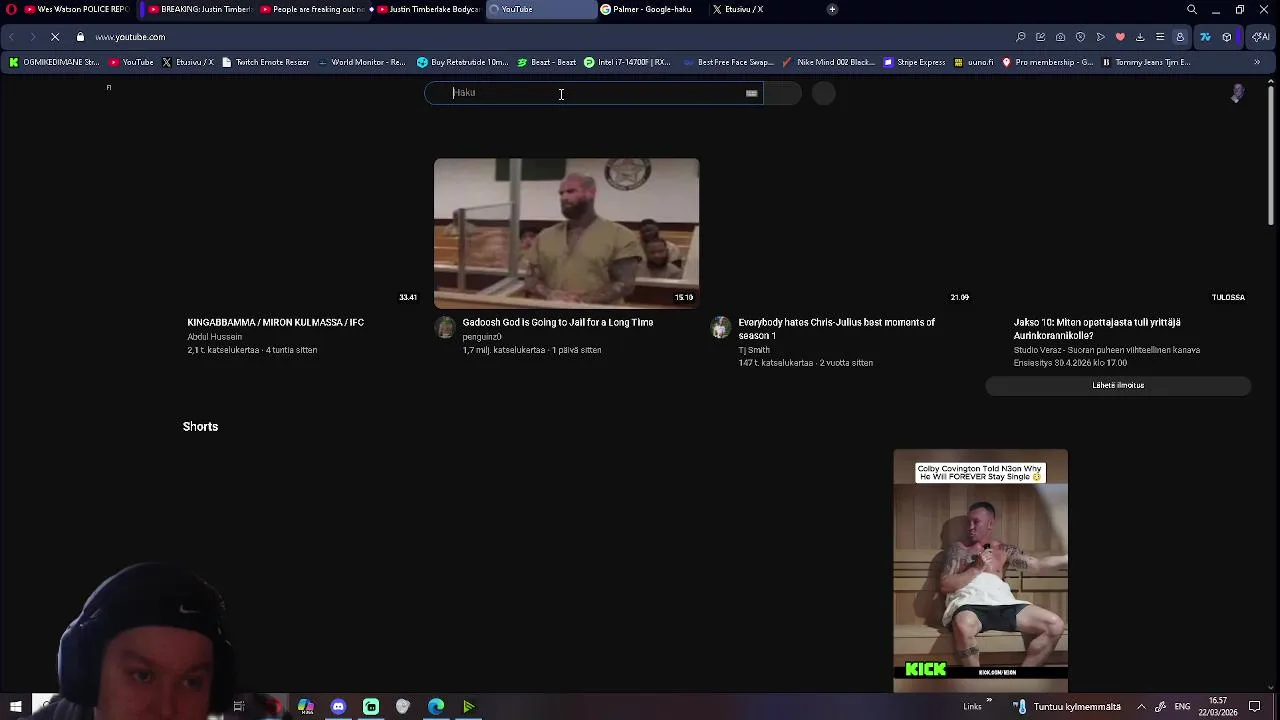Open the Tuntuu kylmemmältä weather widget
The height and width of the screenshot is (720, 1280).
[1067, 707]
